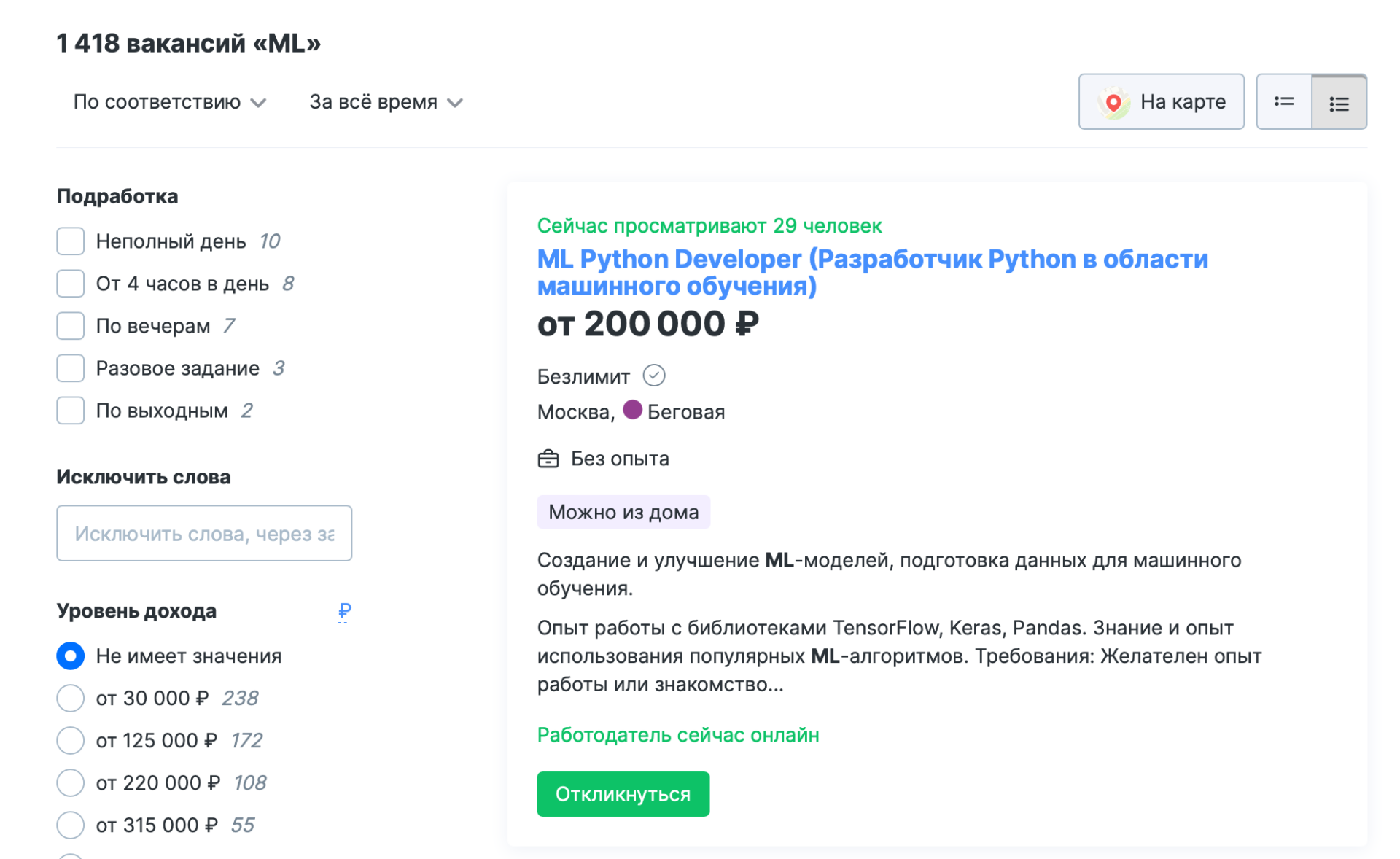Click the "Работодатель сейчас онлайн" link
Image resolution: width=1400 pixels, height=859 pixels.
(678, 735)
